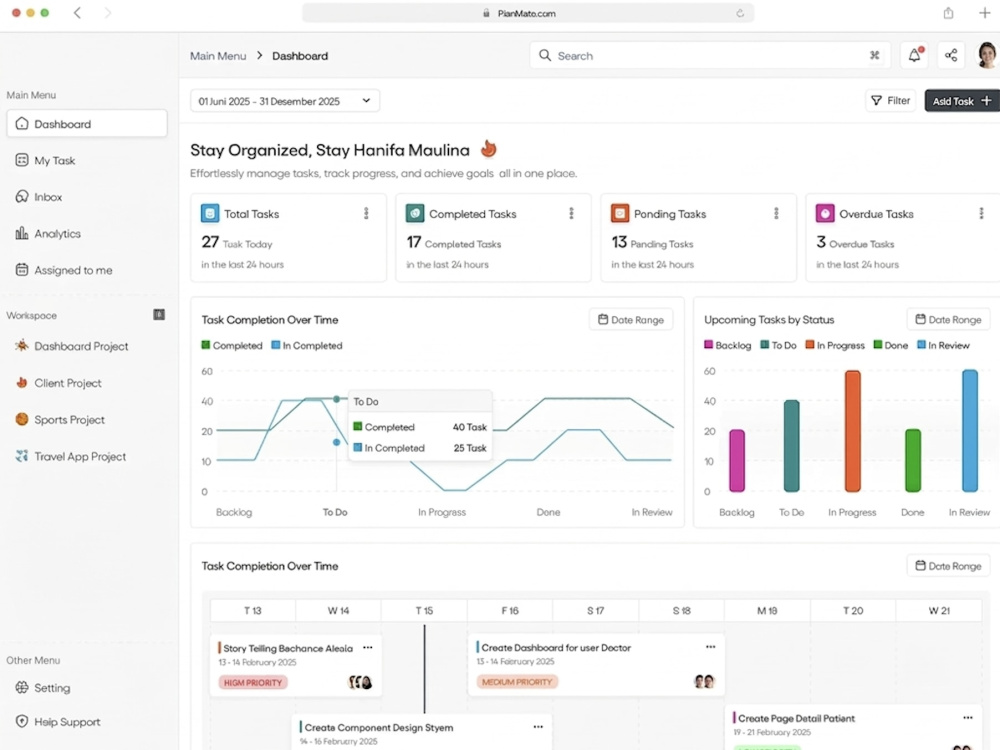
Task: Open the date range dropdown 01 Juni 2025
Action: coord(285,101)
